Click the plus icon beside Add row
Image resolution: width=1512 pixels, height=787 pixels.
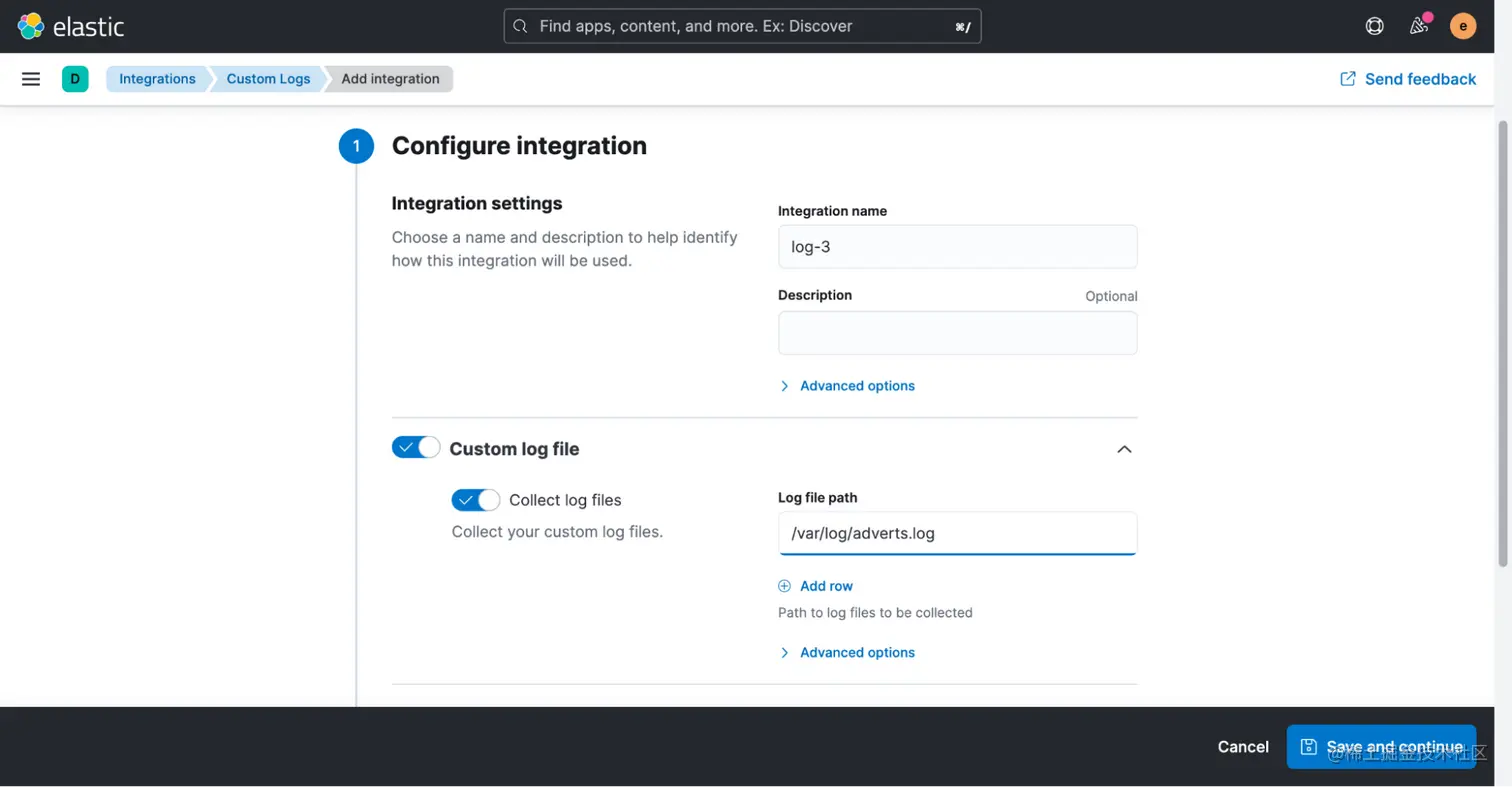785,586
